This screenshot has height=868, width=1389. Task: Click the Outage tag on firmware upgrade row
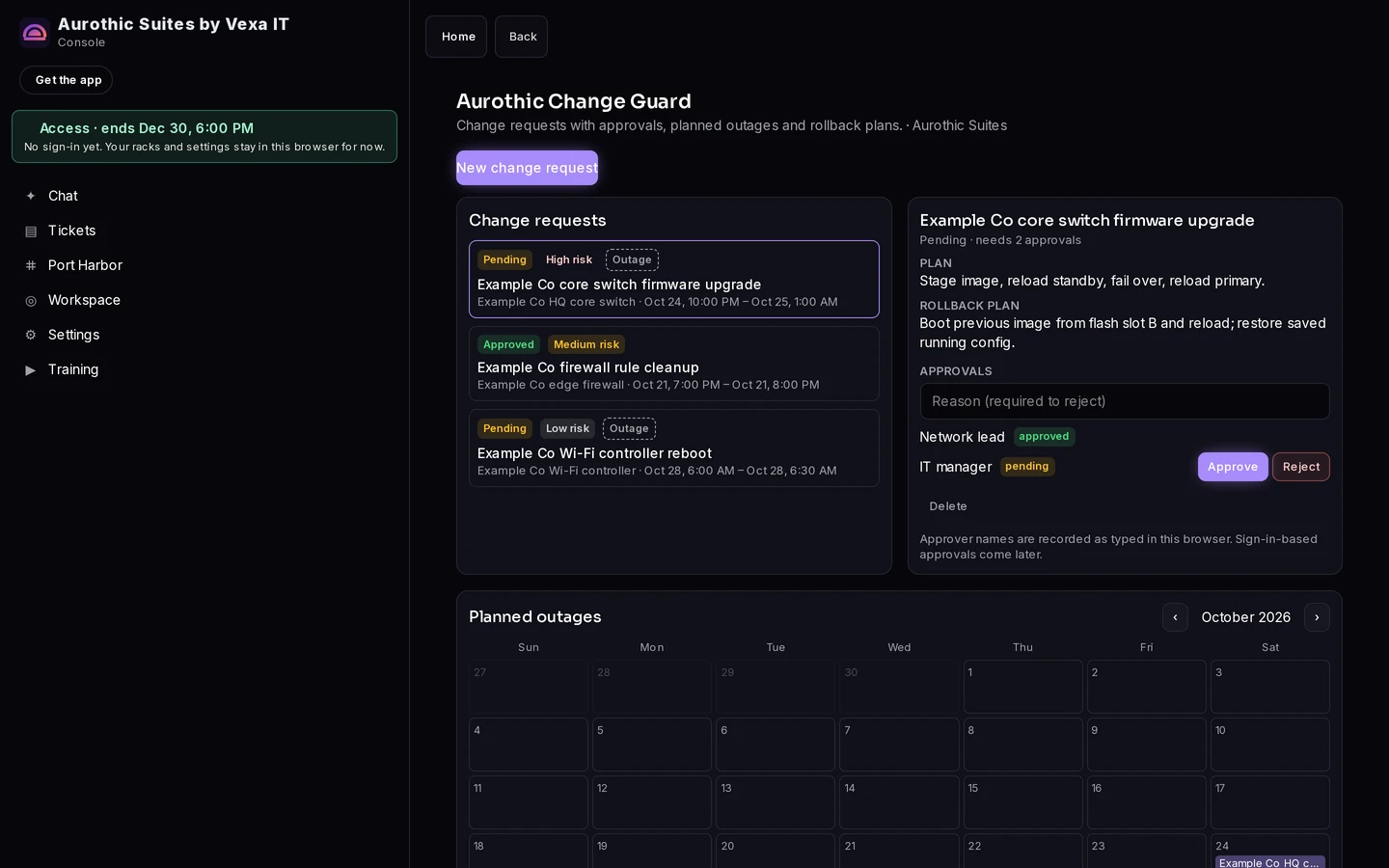pos(632,259)
